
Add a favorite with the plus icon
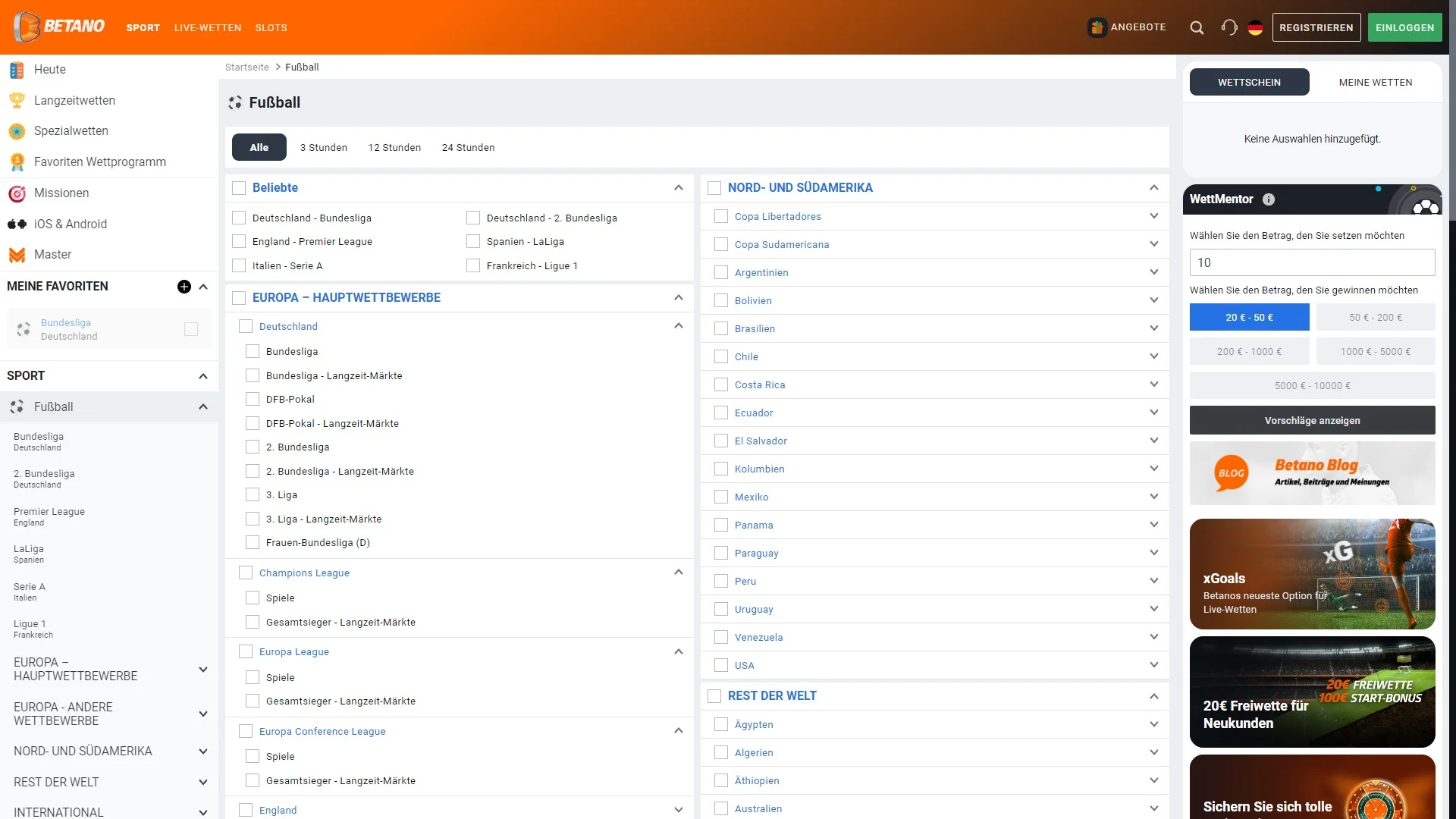point(184,287)
